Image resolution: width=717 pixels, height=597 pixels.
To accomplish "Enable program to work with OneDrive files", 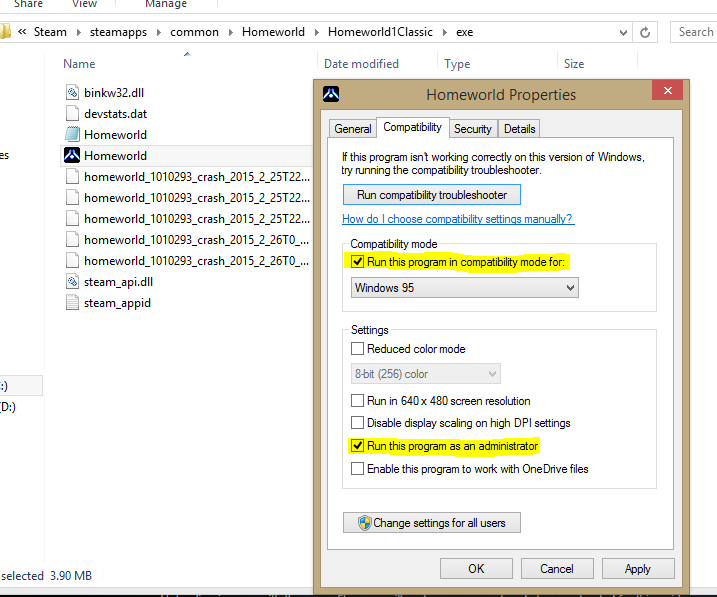I will [357, 469].
